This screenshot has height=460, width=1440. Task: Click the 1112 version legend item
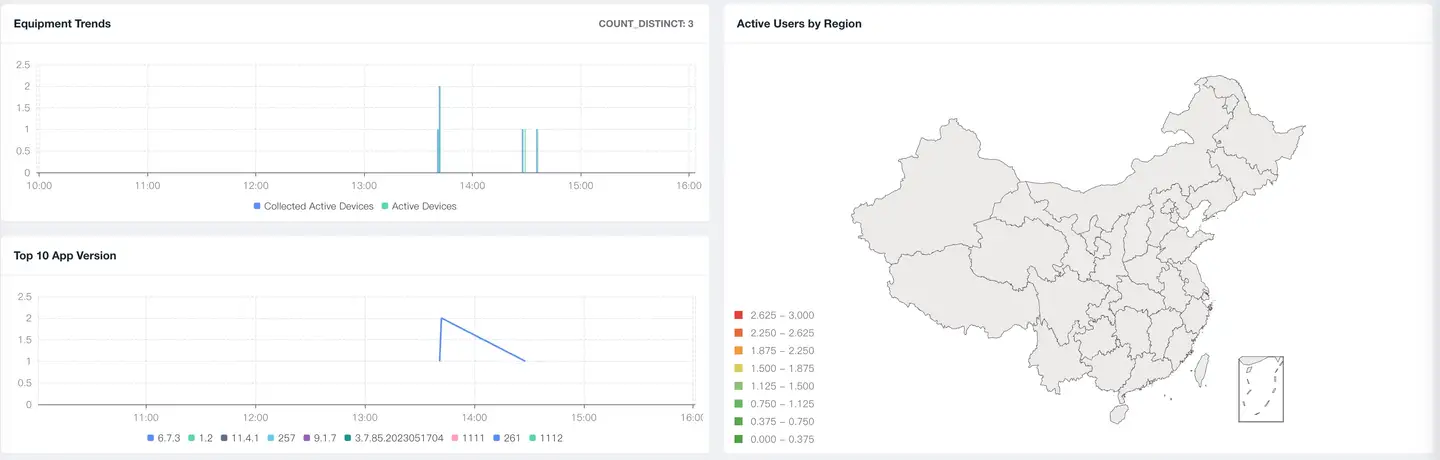pyautogui.click(x=548, y=438)
